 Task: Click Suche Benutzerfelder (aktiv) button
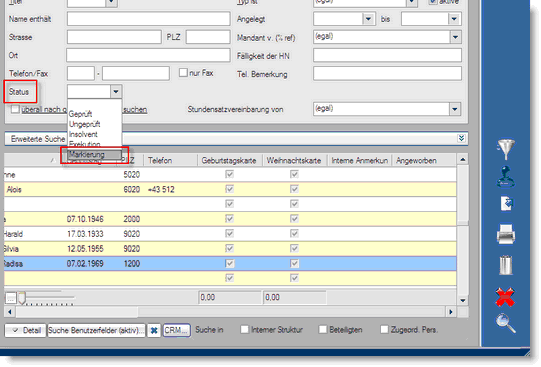96,330
